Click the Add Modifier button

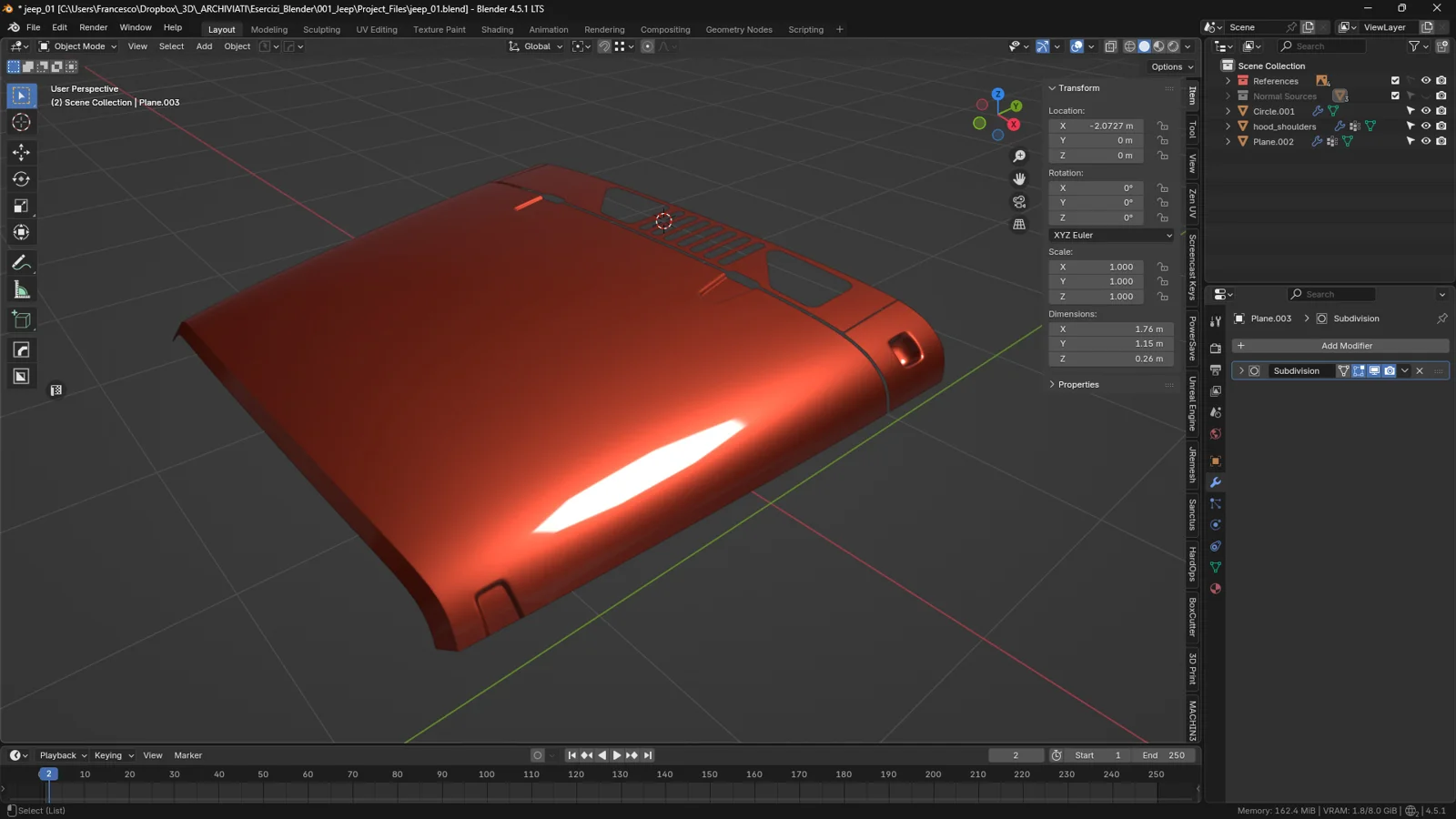[x=1340, y=346]
